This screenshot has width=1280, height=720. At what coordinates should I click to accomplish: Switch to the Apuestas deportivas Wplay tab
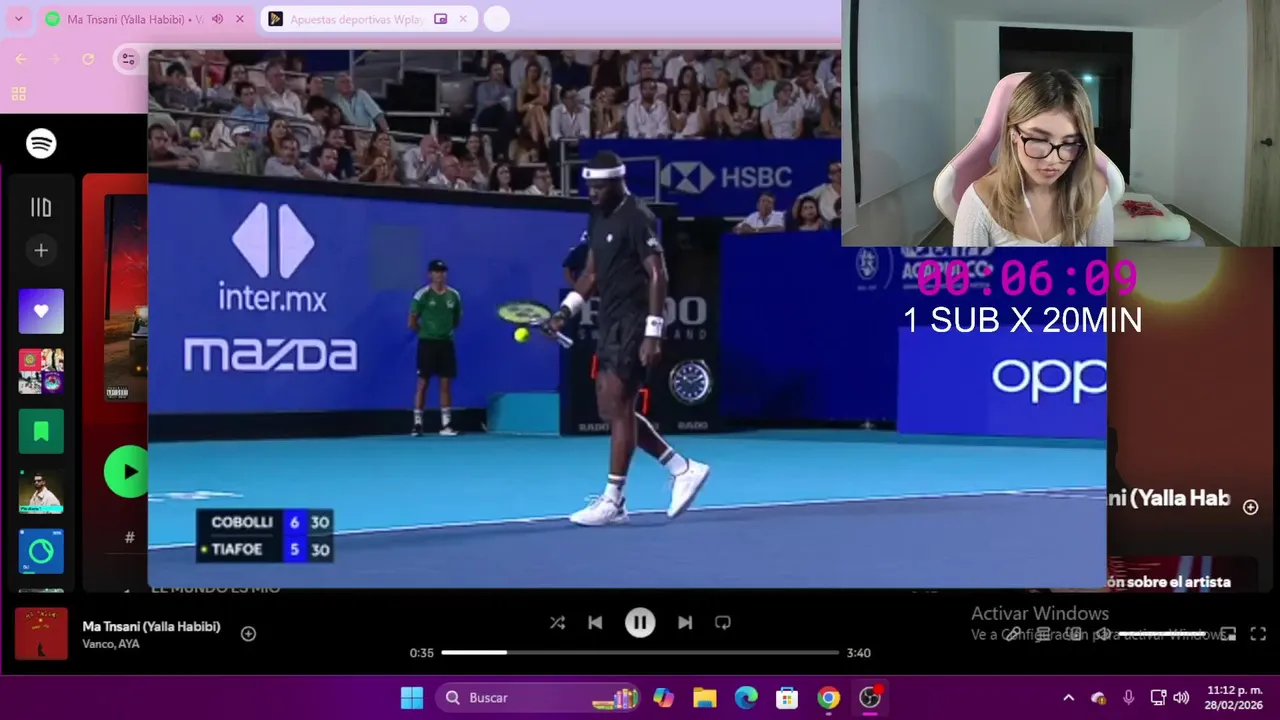(x=358, y=19)
